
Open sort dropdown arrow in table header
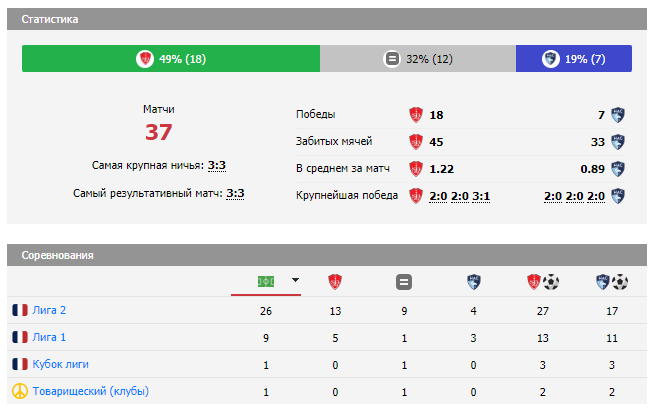coord(295,281)
